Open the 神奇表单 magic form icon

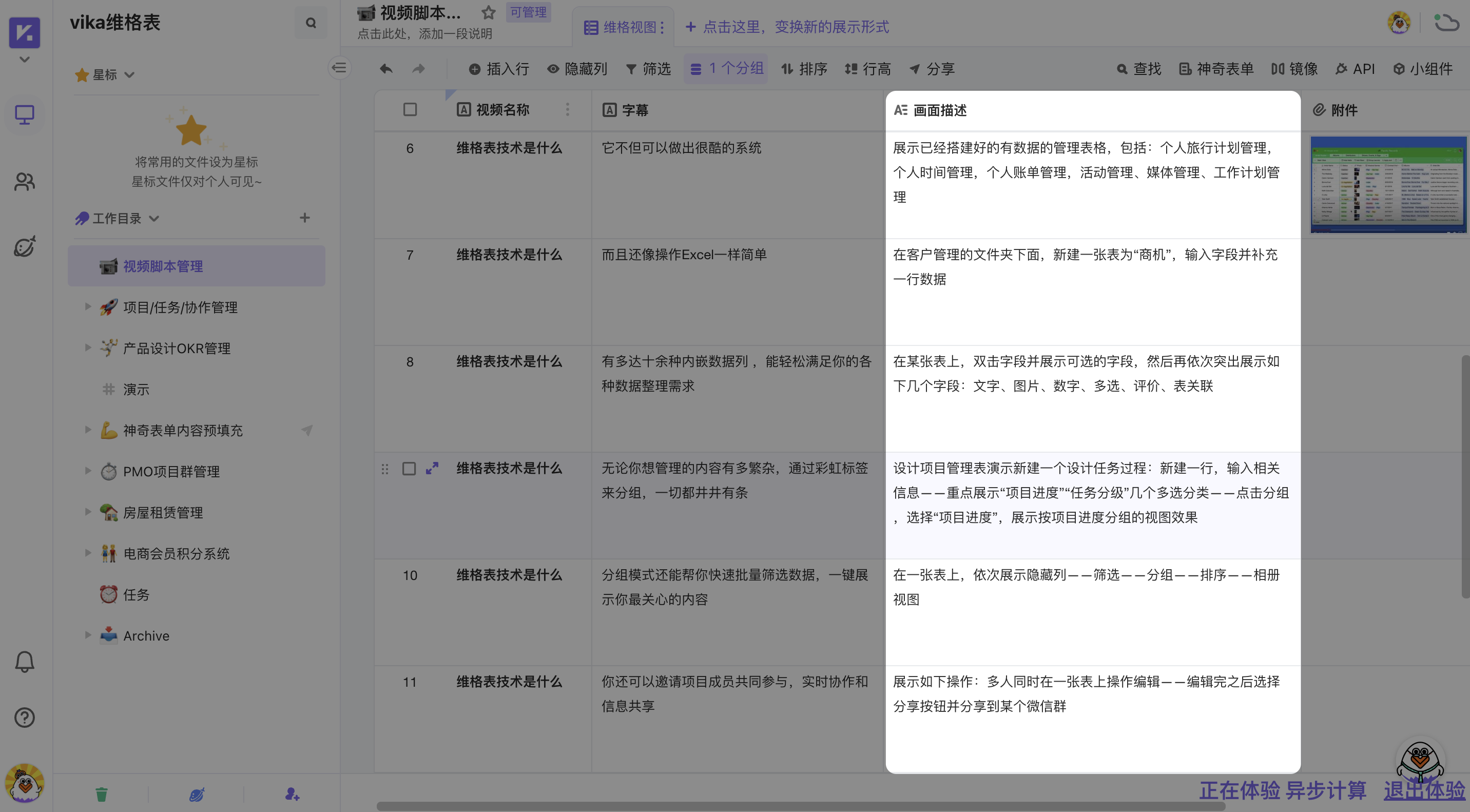[x=1215, y=68]
